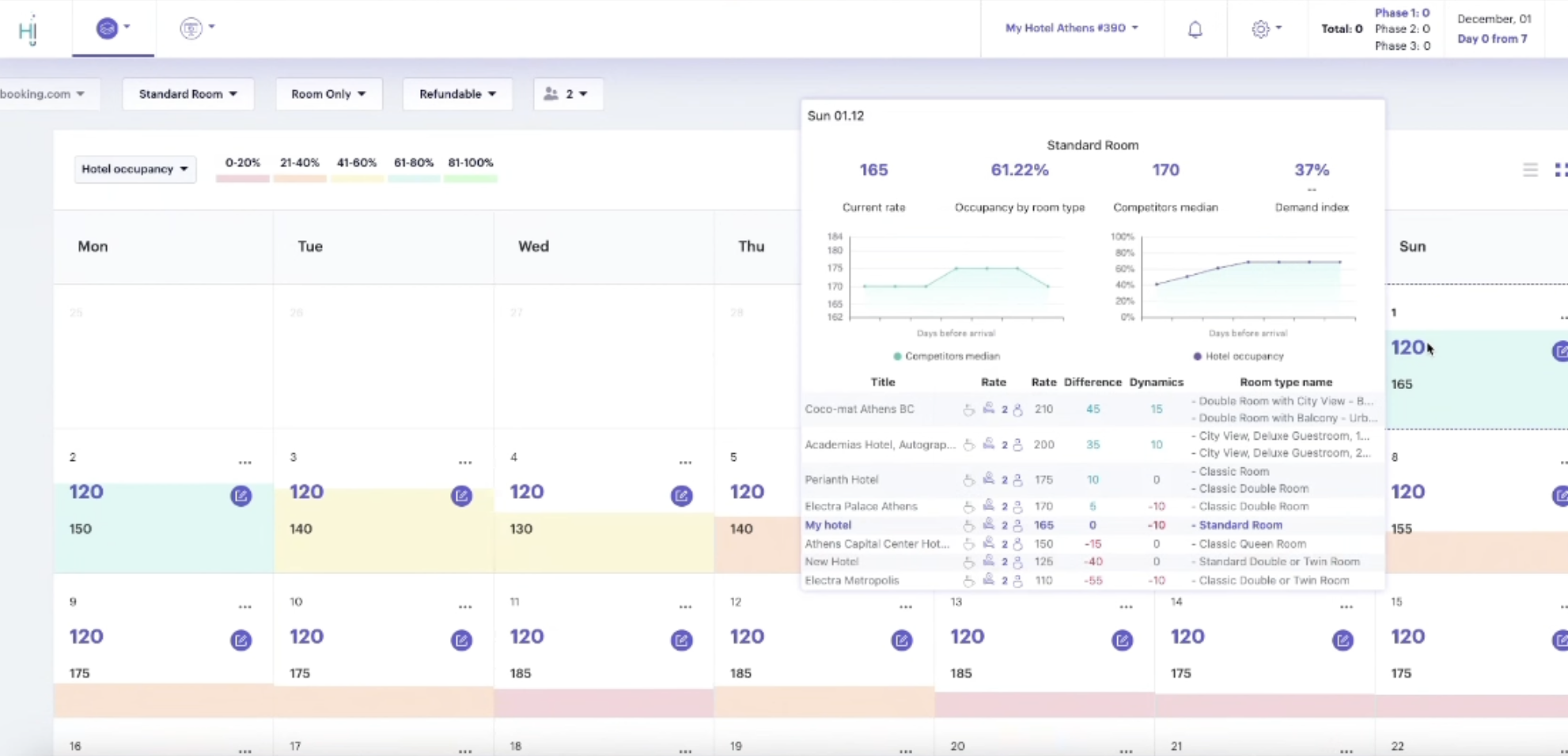The height and width of the screenshot is (756, 1568).
Task: Open the purple circular dashboard tab
Action: pyautogui.click(x=112, y=28)
